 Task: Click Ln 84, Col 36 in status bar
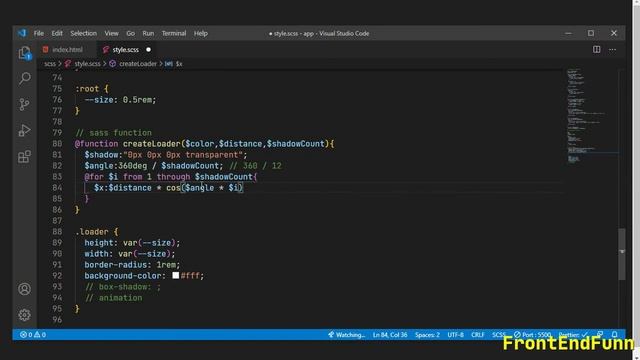pos(390,335)
